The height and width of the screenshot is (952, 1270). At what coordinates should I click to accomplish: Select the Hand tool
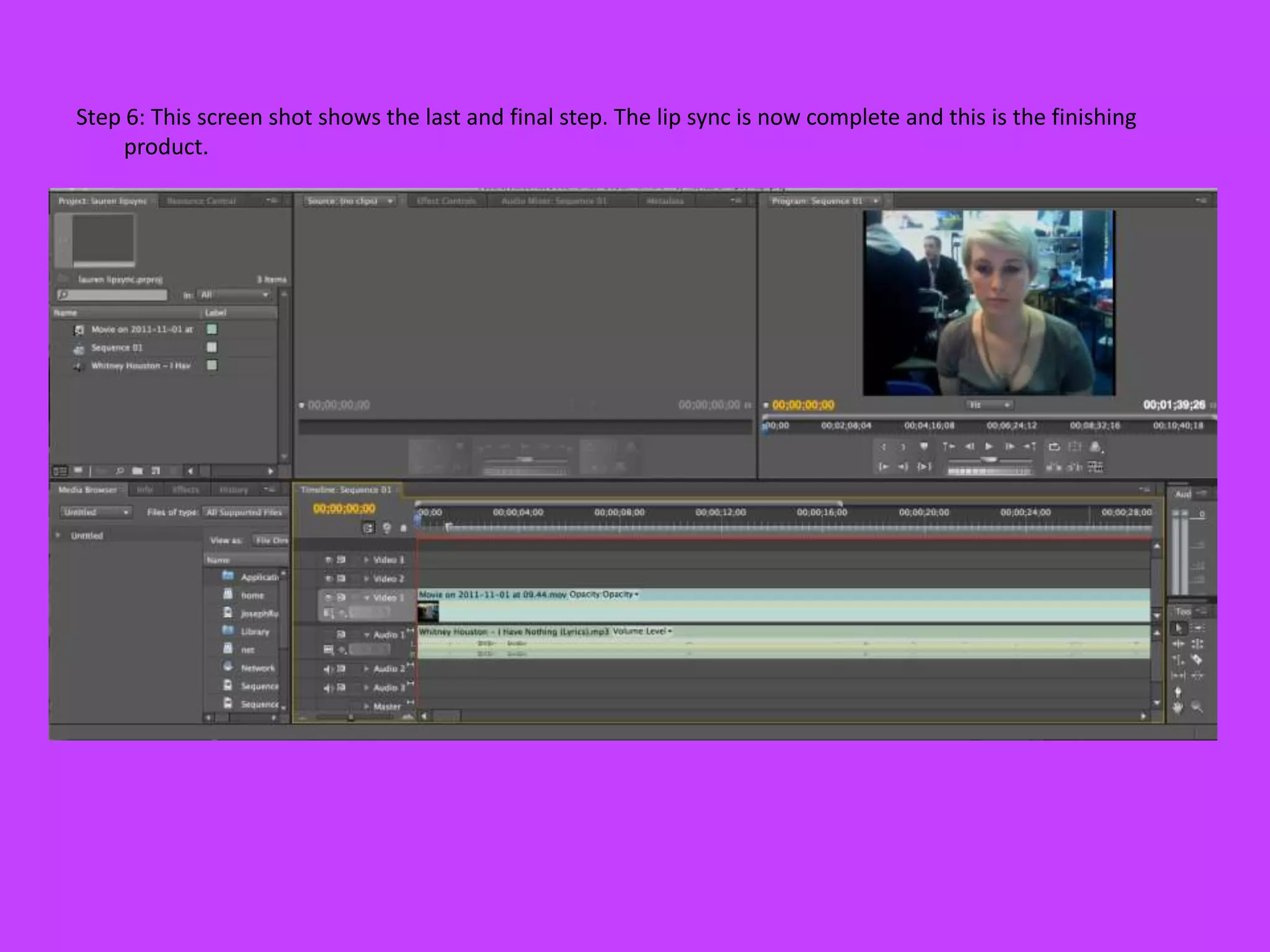tap(1178, 707)
